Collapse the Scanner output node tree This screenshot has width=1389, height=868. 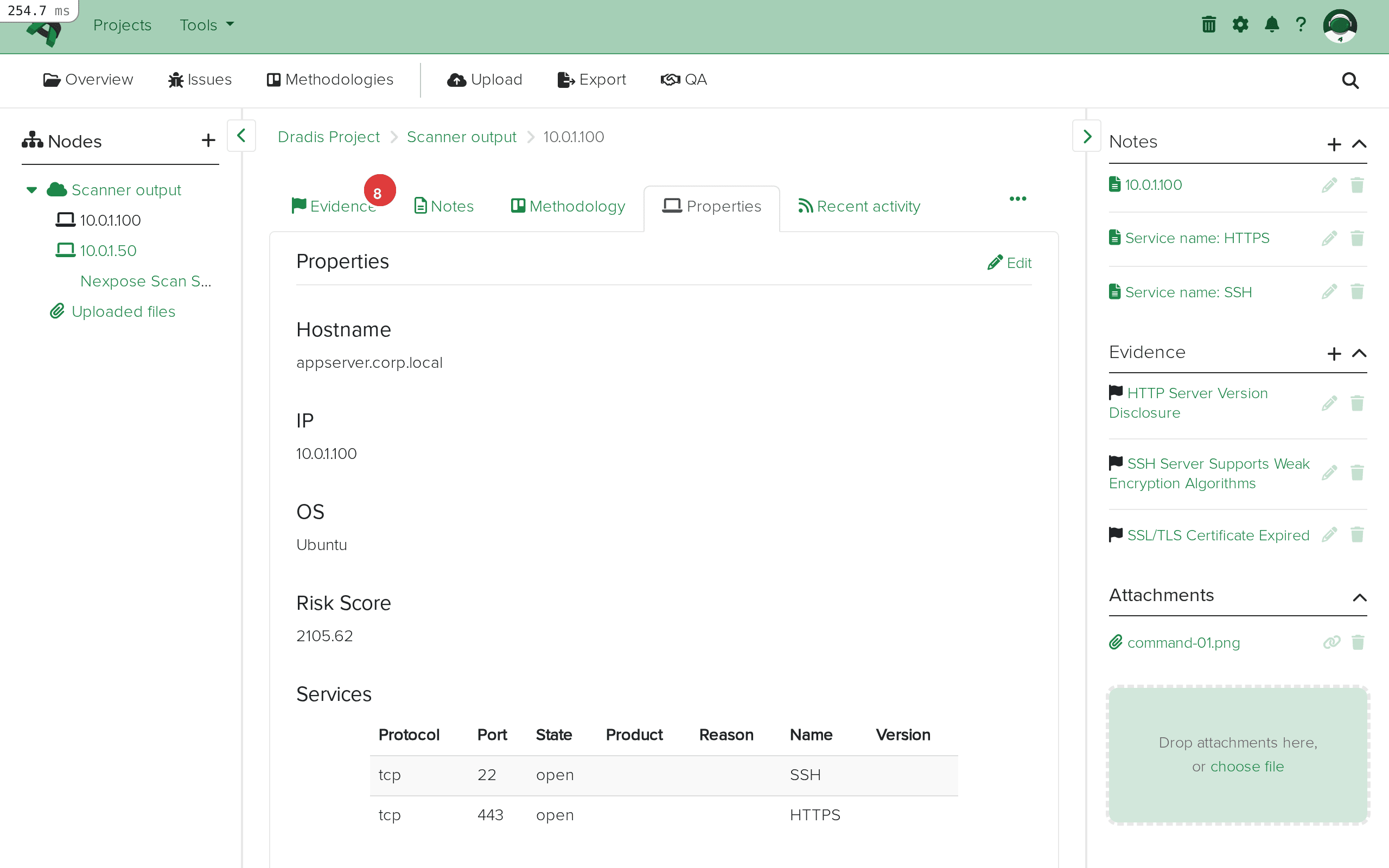[x=31, y=189]
